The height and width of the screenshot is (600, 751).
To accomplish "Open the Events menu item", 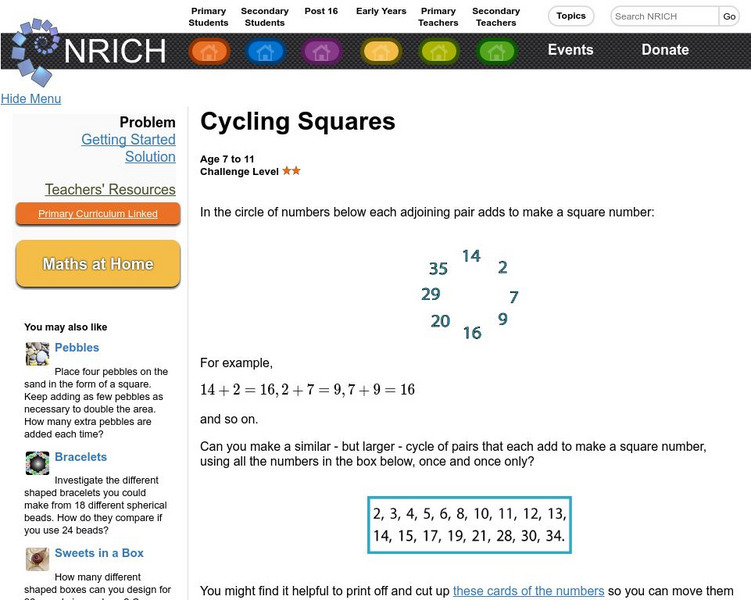I will (x=570, y=50).
